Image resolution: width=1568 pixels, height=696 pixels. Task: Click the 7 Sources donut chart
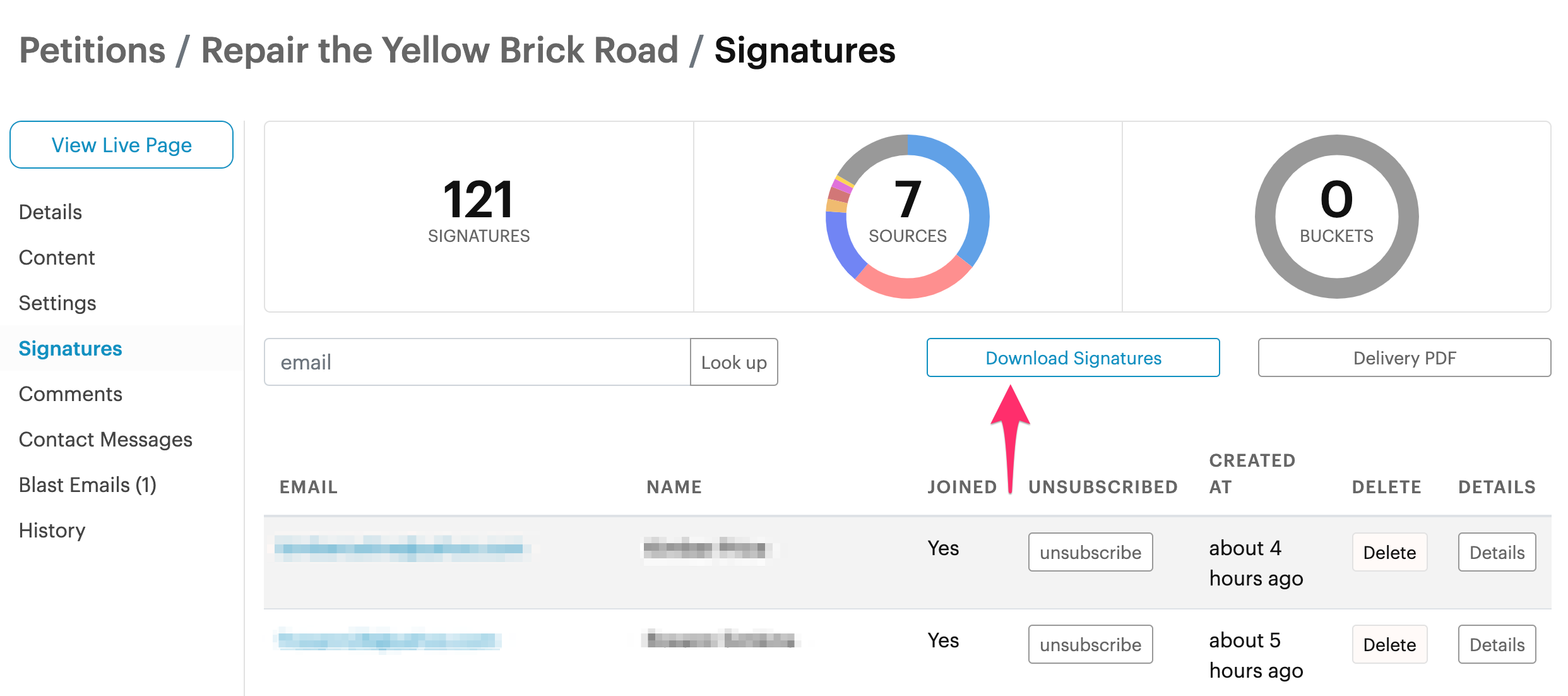point(908,217)
